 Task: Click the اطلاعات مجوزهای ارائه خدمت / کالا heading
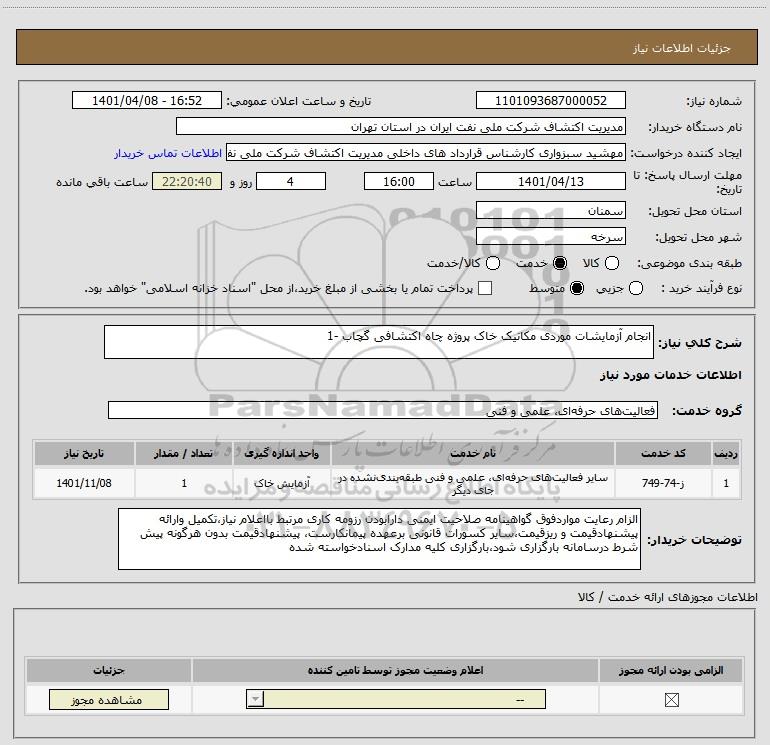click(x=667, y=597)
